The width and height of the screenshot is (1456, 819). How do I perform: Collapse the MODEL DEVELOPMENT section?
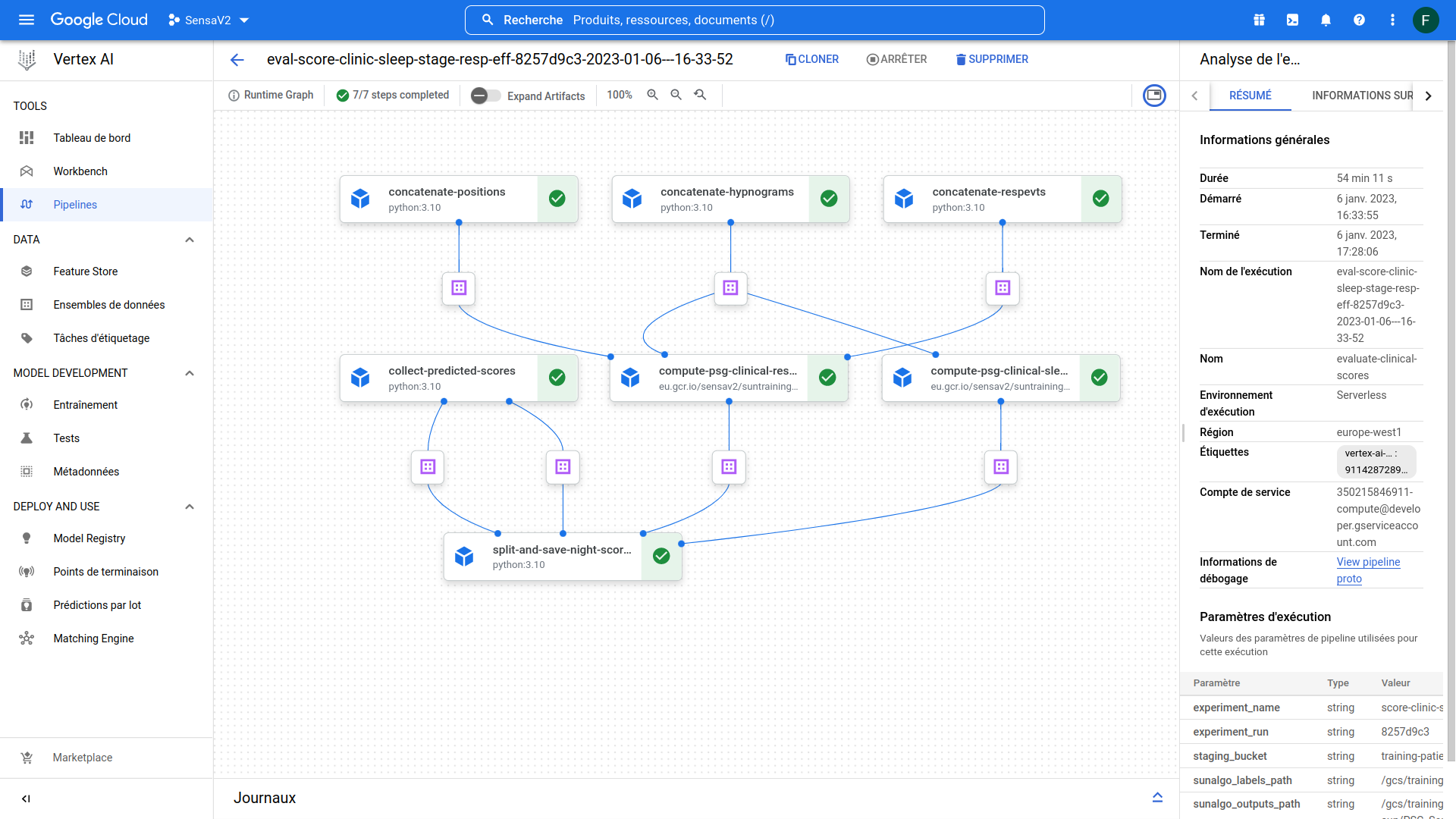click(190, 373)
